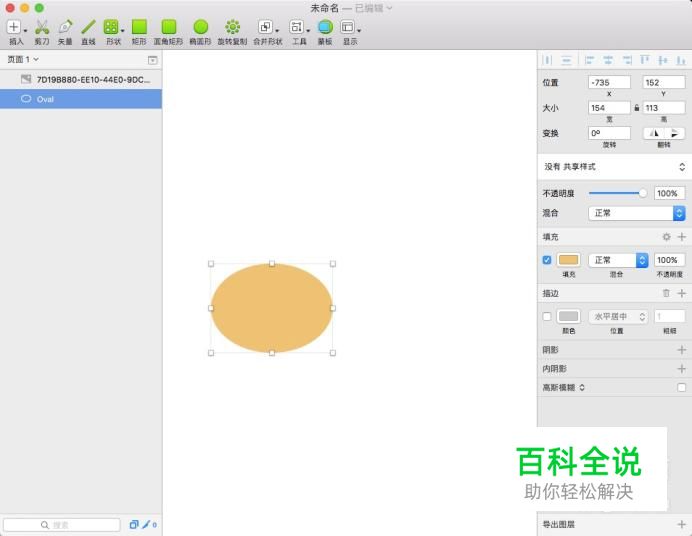This screenshot has width=692, height=536.
Task: Click the Rotate Copies (旋转复制) icon
Action: click(232, 27)
